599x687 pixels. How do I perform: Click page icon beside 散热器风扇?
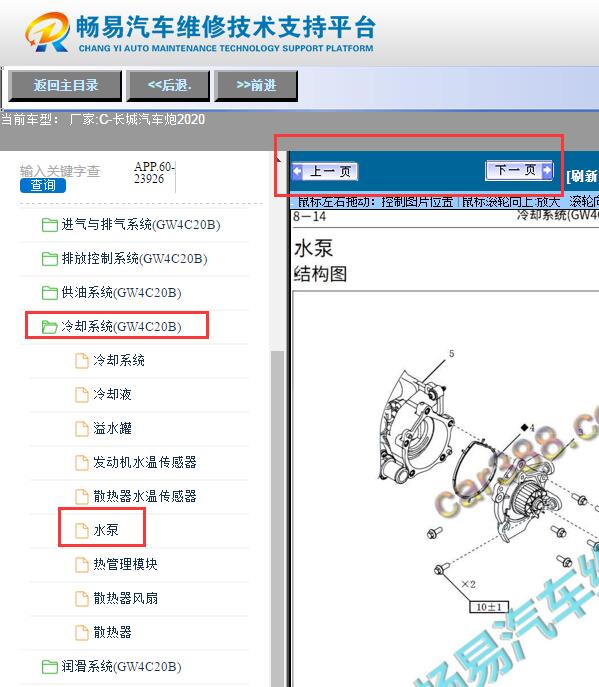coord(82,599)
